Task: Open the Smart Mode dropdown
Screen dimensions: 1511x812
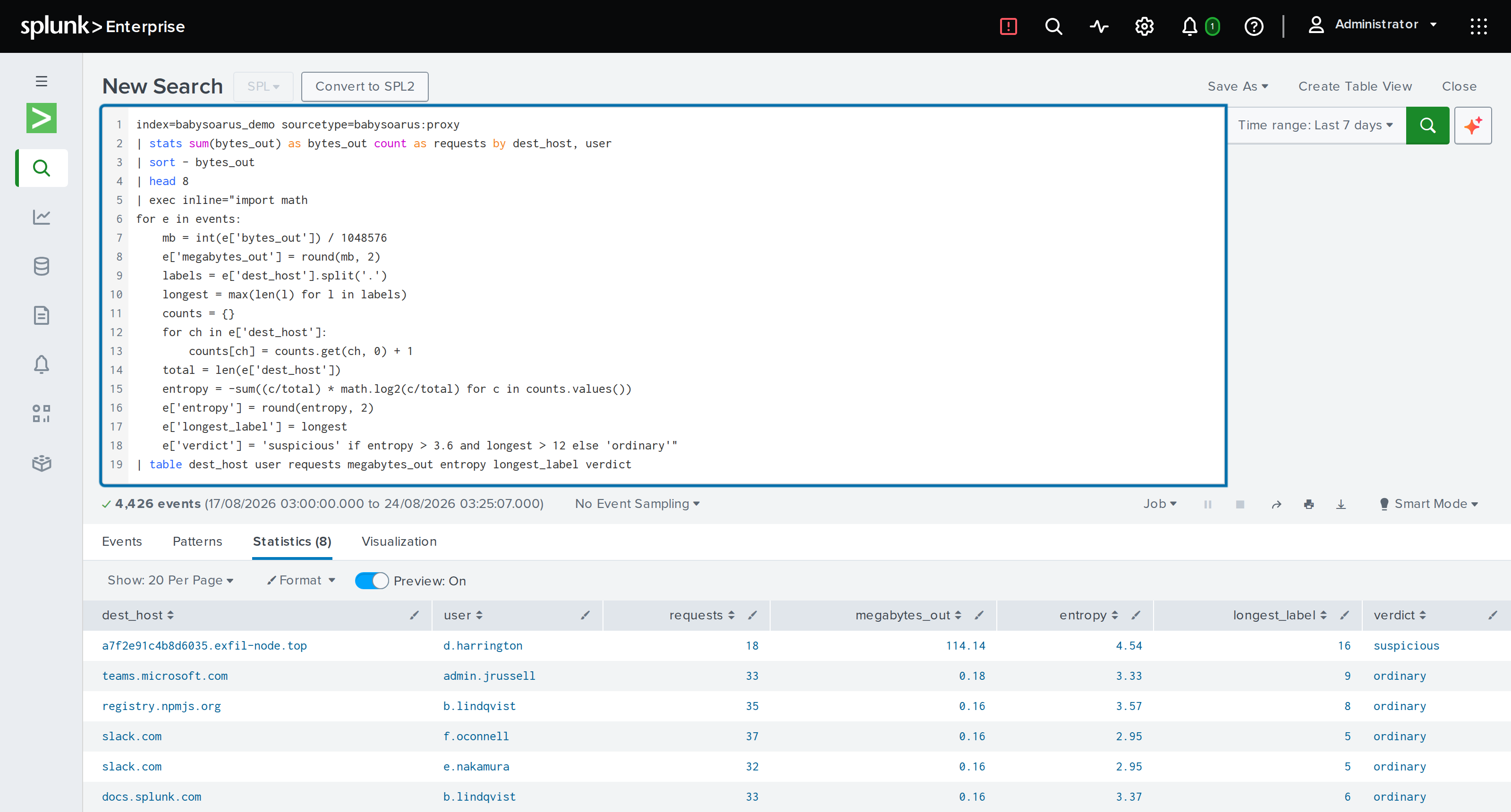Action: tap(1428, 504)
